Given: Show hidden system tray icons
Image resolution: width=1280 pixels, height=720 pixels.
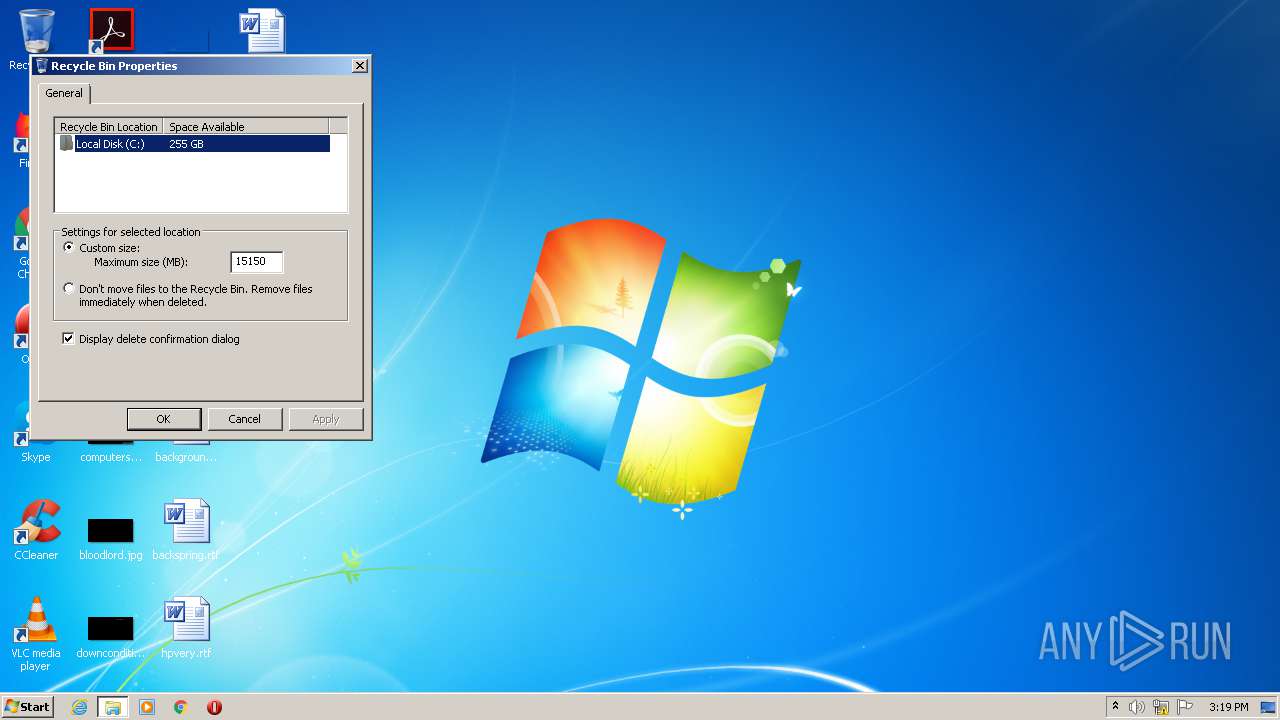Looking at the screenshot, I should click(1115, 707).
